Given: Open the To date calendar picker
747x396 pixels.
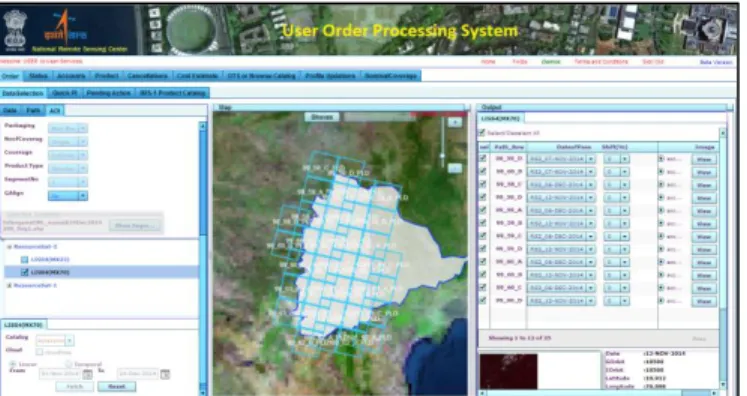Looking at the screenshot, I should click(165, 374).
